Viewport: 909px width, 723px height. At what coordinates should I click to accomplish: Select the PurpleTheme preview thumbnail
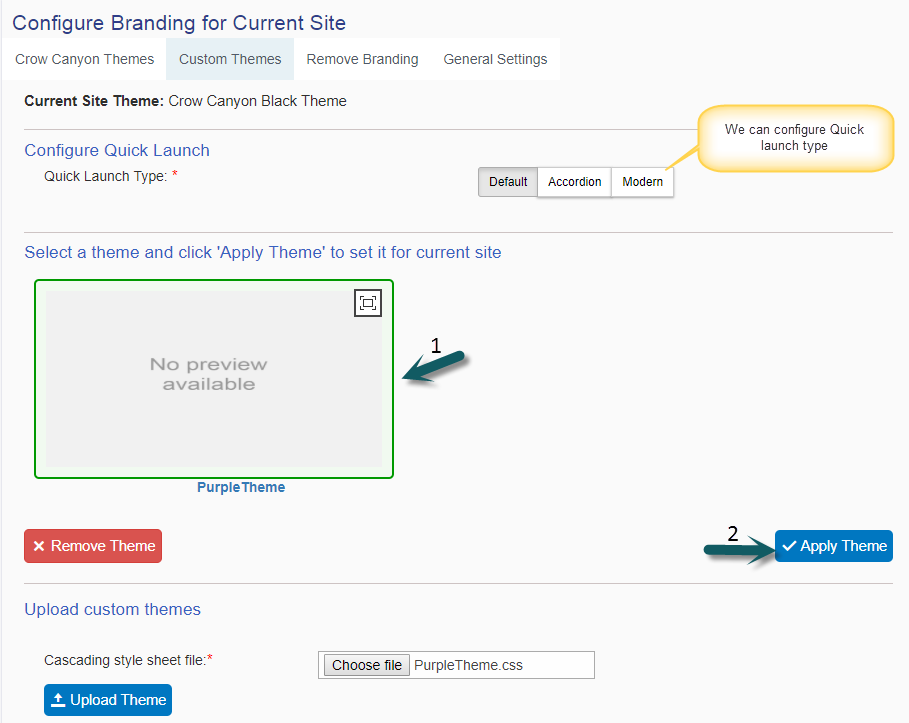click(214, 379)
